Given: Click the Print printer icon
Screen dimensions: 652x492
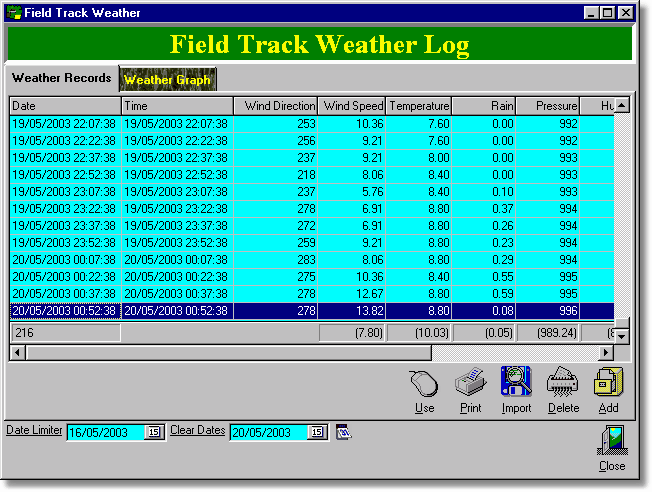Looking at the screenshot, I should coord(471,382).
